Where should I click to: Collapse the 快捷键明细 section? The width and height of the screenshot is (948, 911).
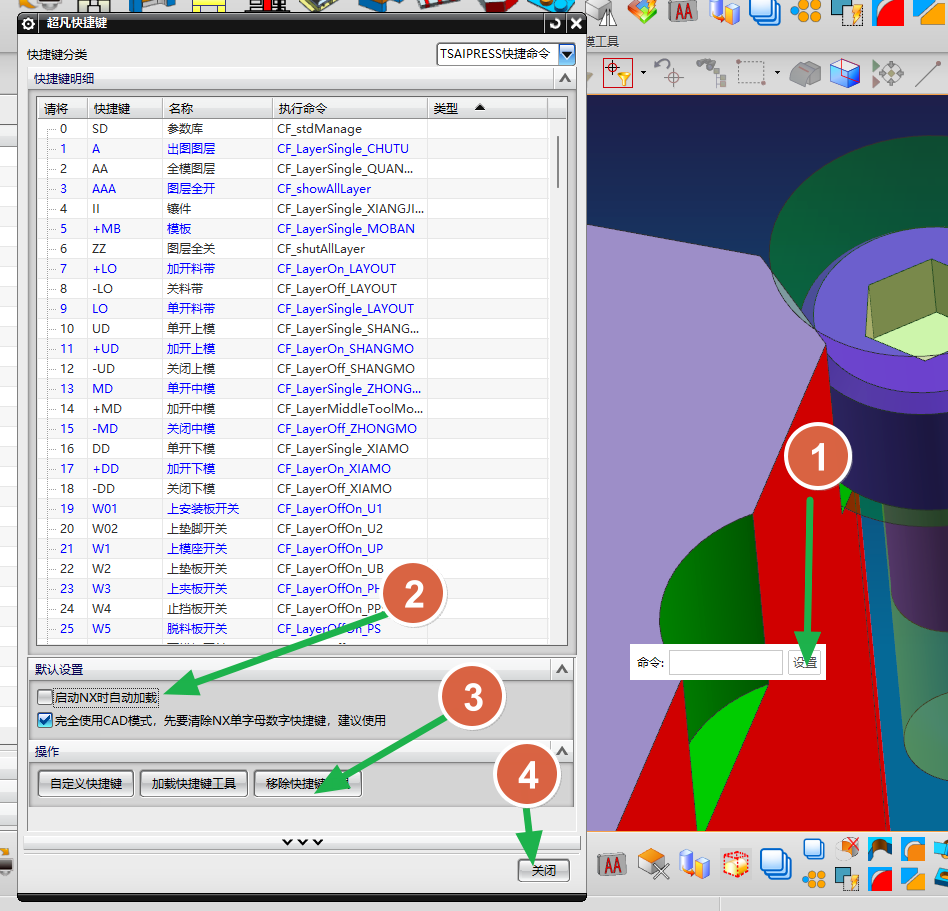point(564,78)
